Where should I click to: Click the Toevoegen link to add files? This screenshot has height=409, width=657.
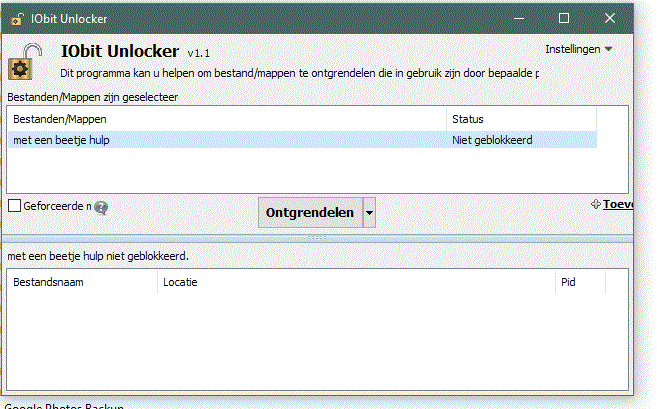coord(616,204)
